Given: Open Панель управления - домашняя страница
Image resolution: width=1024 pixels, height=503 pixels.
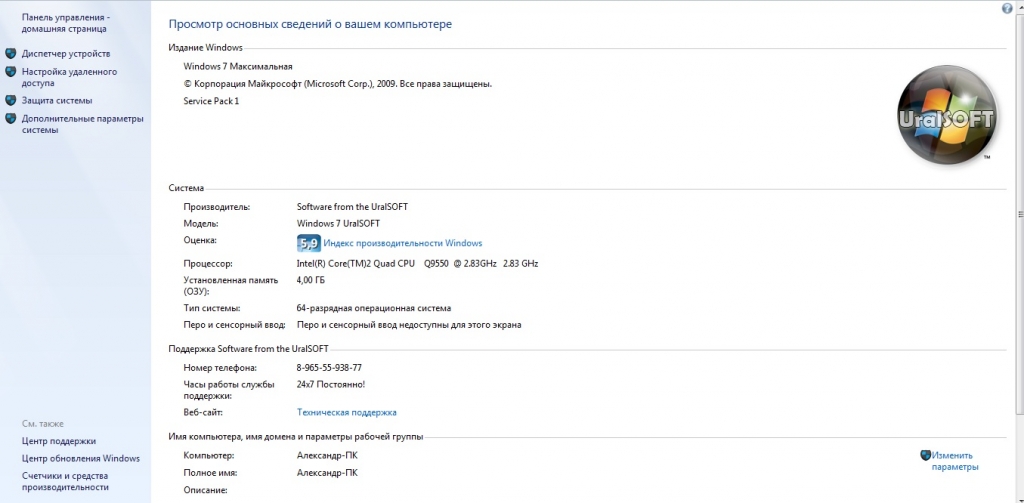Looking at the screenshot, I should pos(66,23).
